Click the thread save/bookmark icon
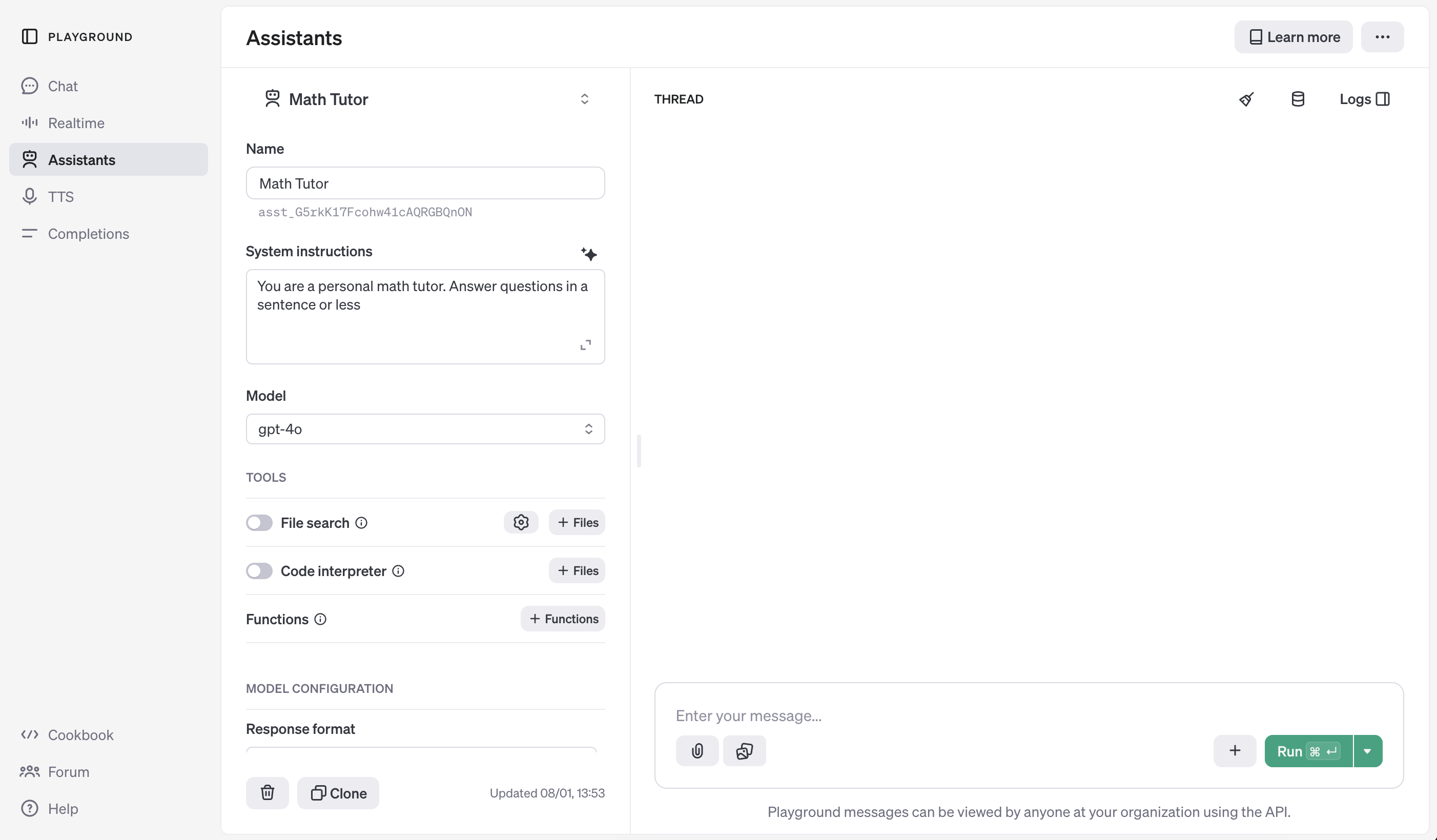Screen dimensions: 1437x840 (x=1297, y=98)
